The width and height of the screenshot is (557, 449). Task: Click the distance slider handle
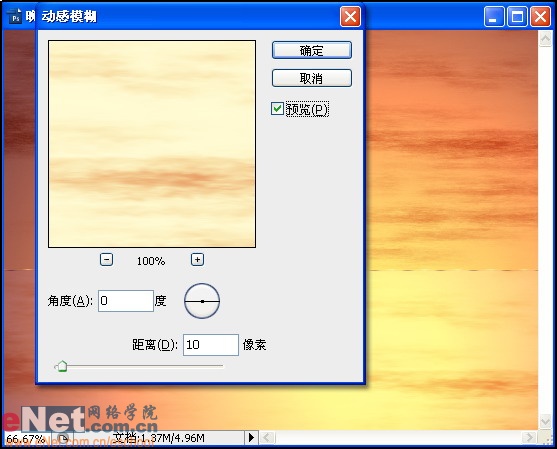[x=62, y=366]
